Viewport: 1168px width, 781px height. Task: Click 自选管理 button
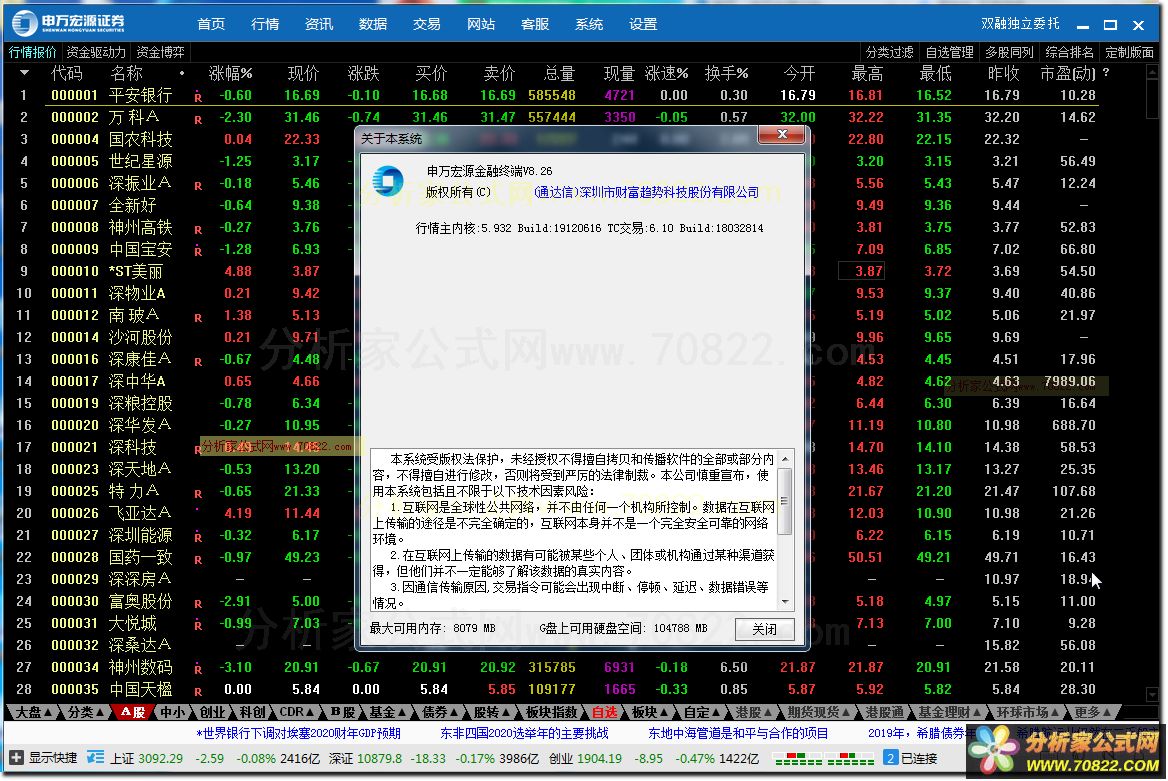click(949, 51)
